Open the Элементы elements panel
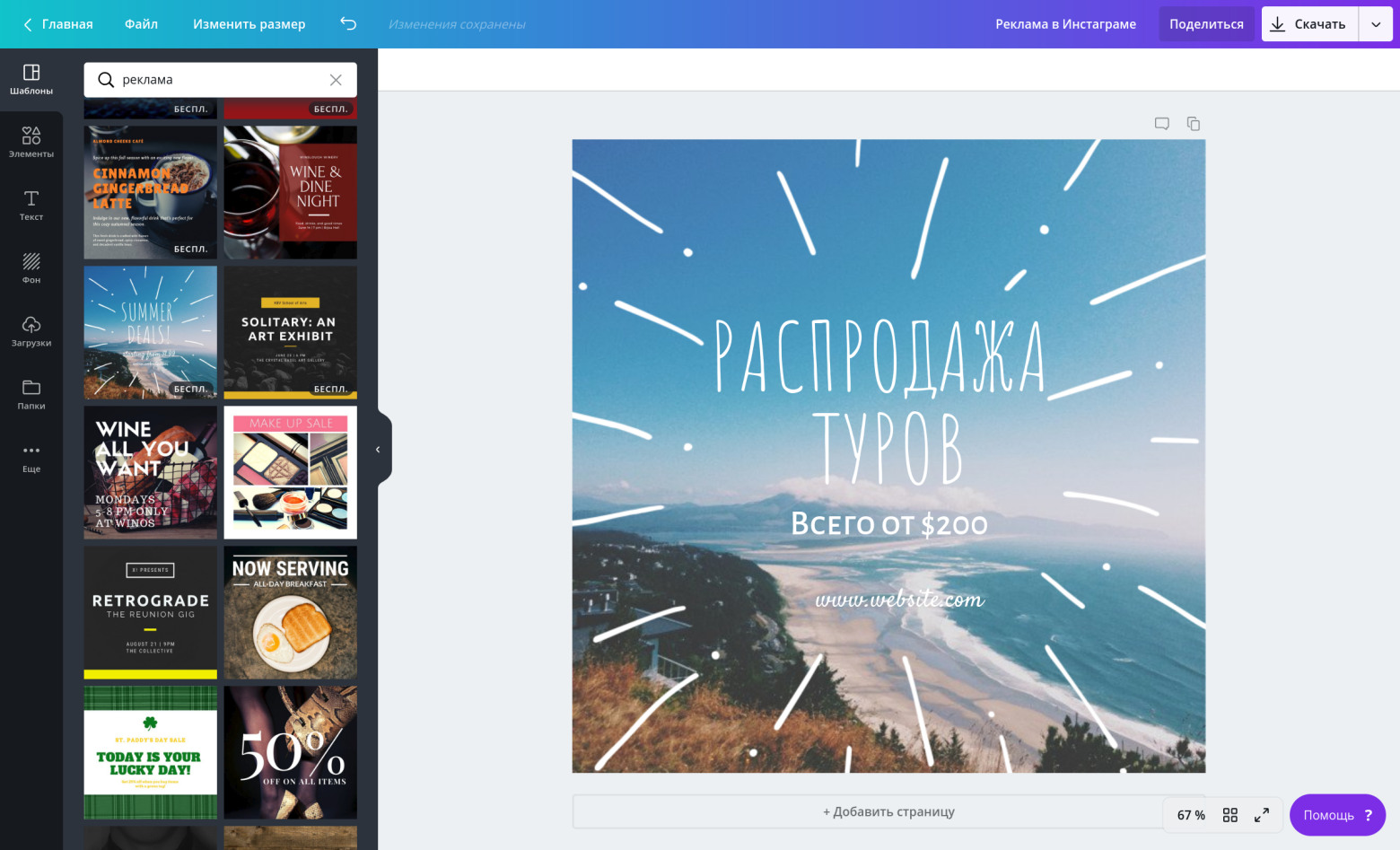 (31, 142)
